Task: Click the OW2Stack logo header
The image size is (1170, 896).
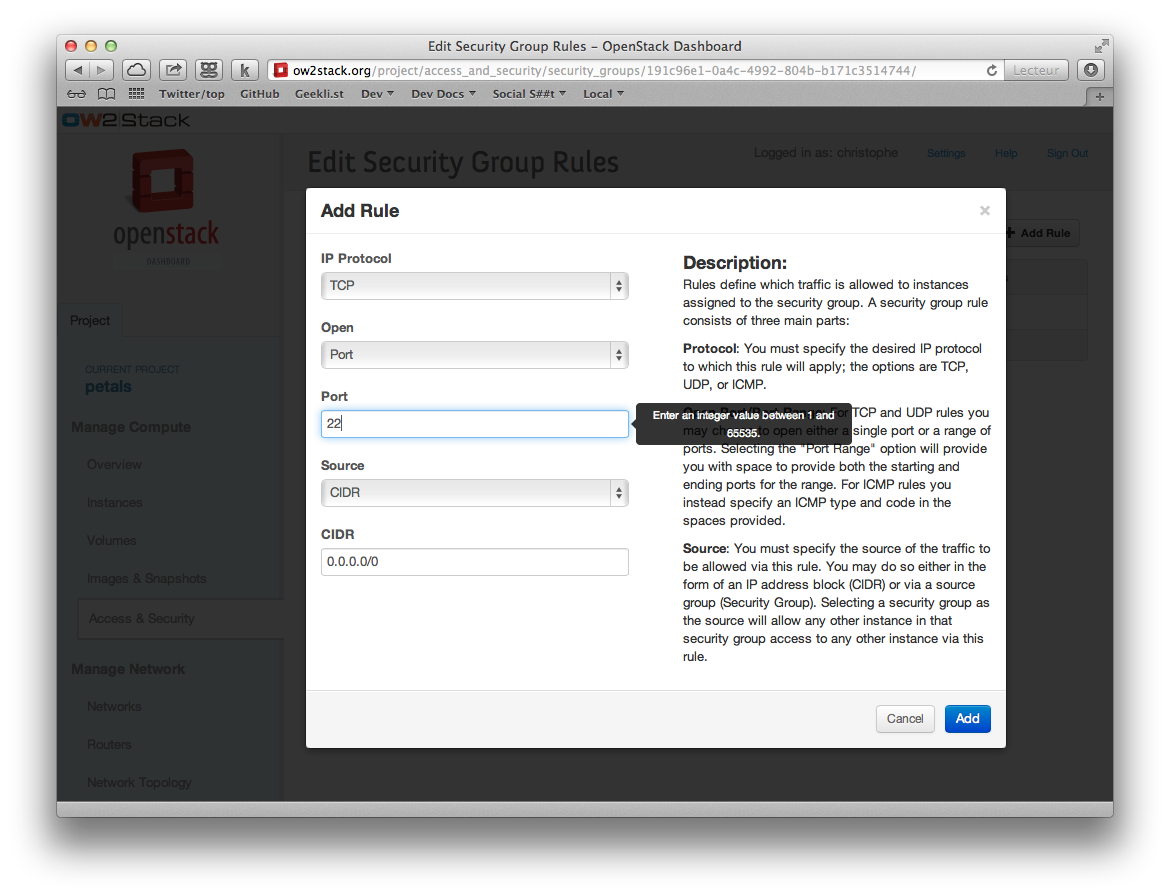Action: point(126,120)
